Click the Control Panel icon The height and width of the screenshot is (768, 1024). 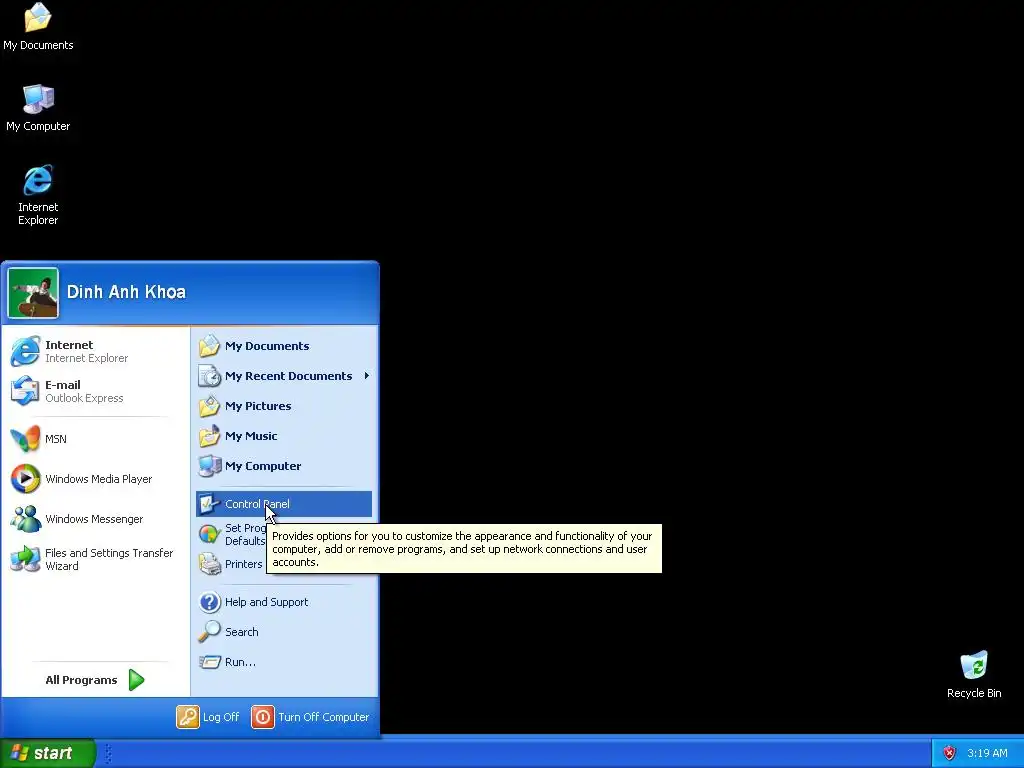click(x=210, y=504)
